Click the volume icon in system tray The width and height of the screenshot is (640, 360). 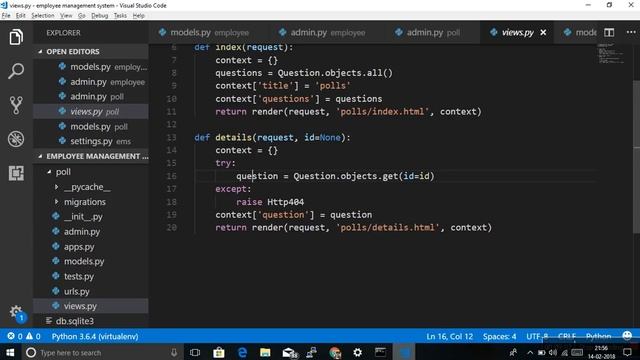click(553, 352)
